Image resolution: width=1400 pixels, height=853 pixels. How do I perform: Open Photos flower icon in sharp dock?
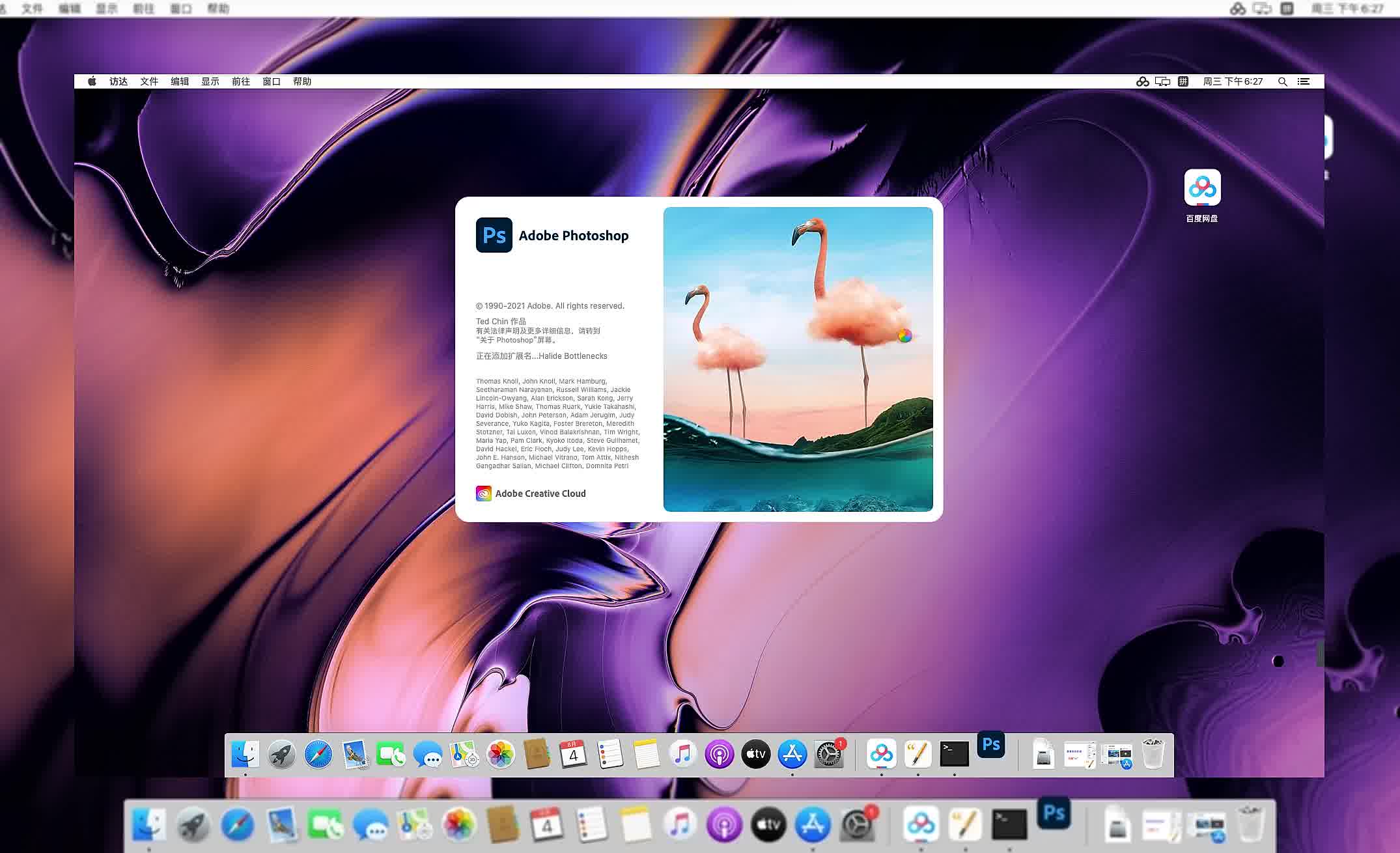tap(501, 754)
